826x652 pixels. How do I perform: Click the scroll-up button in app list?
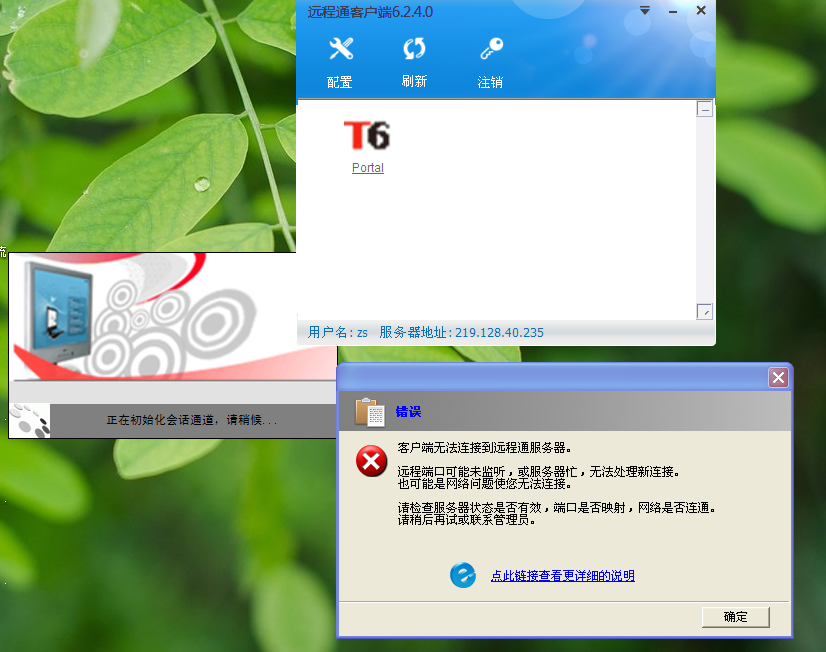point(704,109)
